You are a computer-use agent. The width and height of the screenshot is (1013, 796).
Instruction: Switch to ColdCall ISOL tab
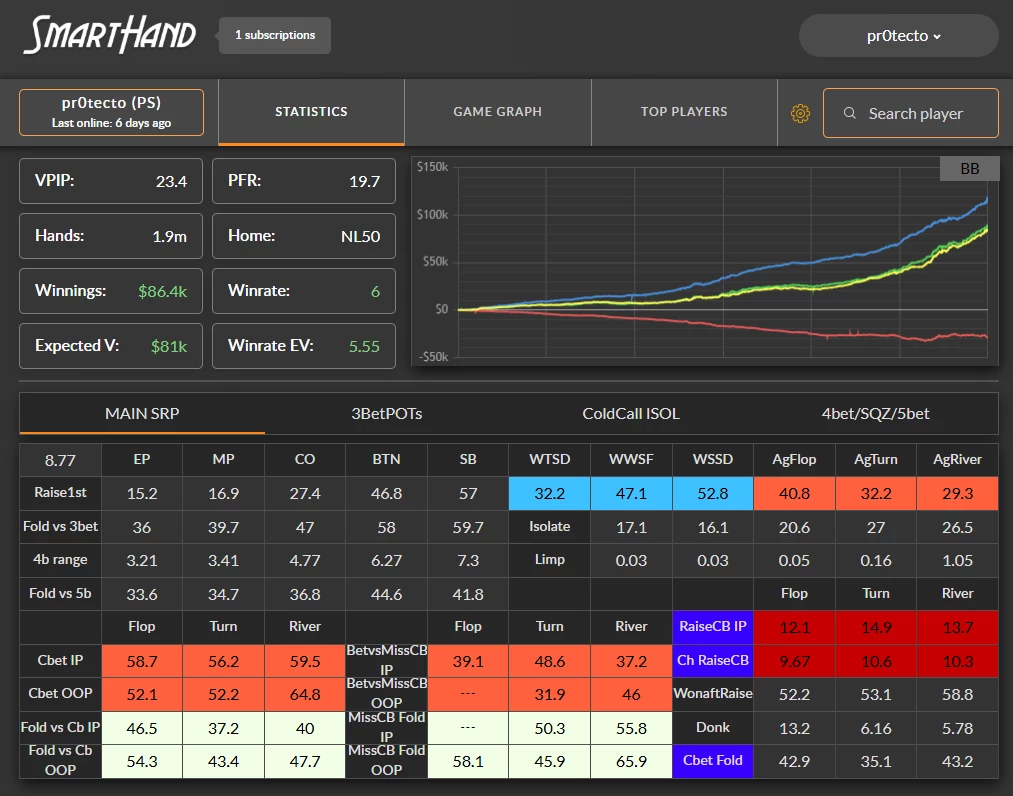tap(631, 414)
